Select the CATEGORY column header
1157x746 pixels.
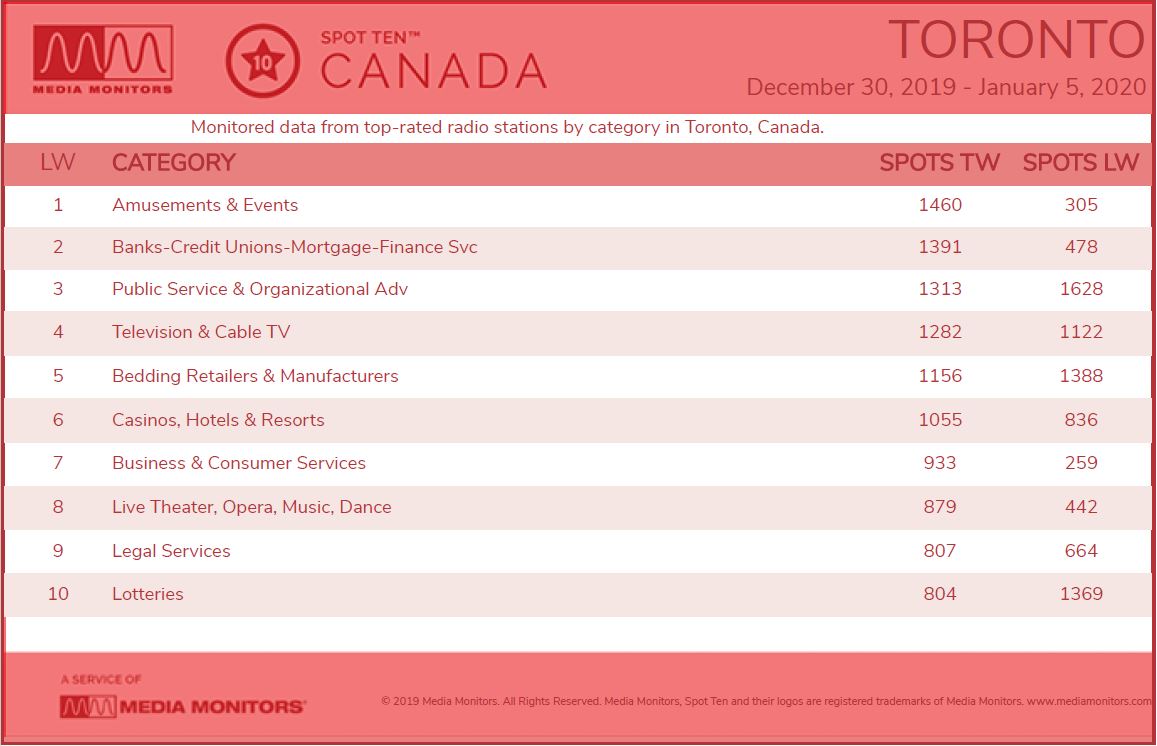point(173,162)
